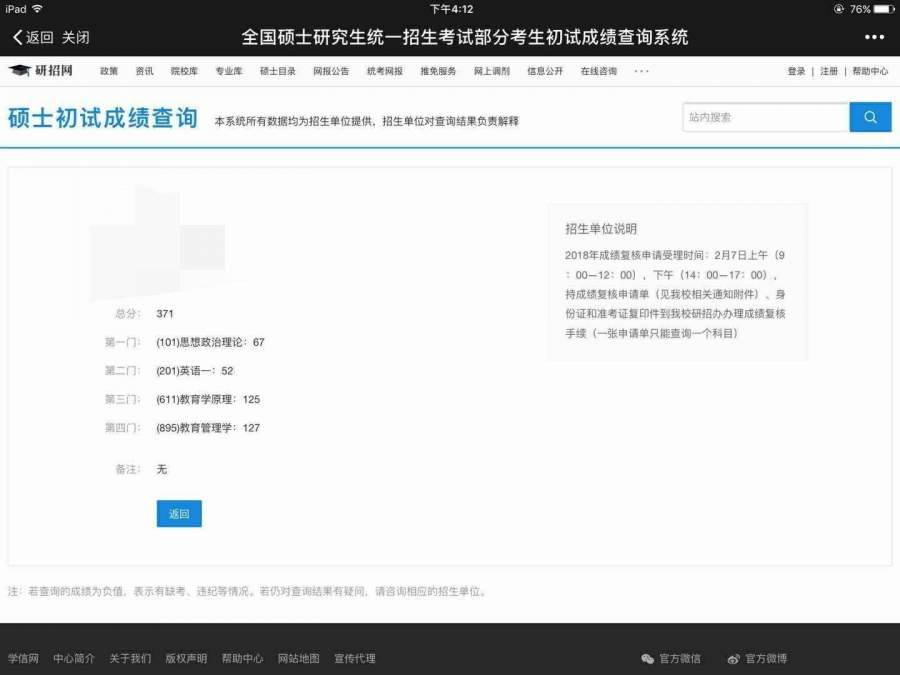Viewport: 900px width, 675px height.
Task: Open 帮助中心 link at top right
Action: pyautogui.click(x=870, y=71)
